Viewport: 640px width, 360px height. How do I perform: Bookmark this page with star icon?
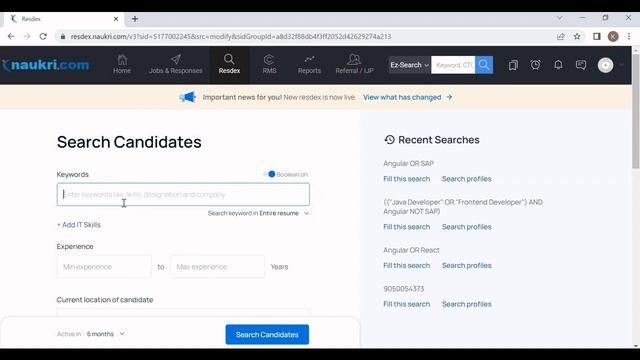click(x=577, y=36)
